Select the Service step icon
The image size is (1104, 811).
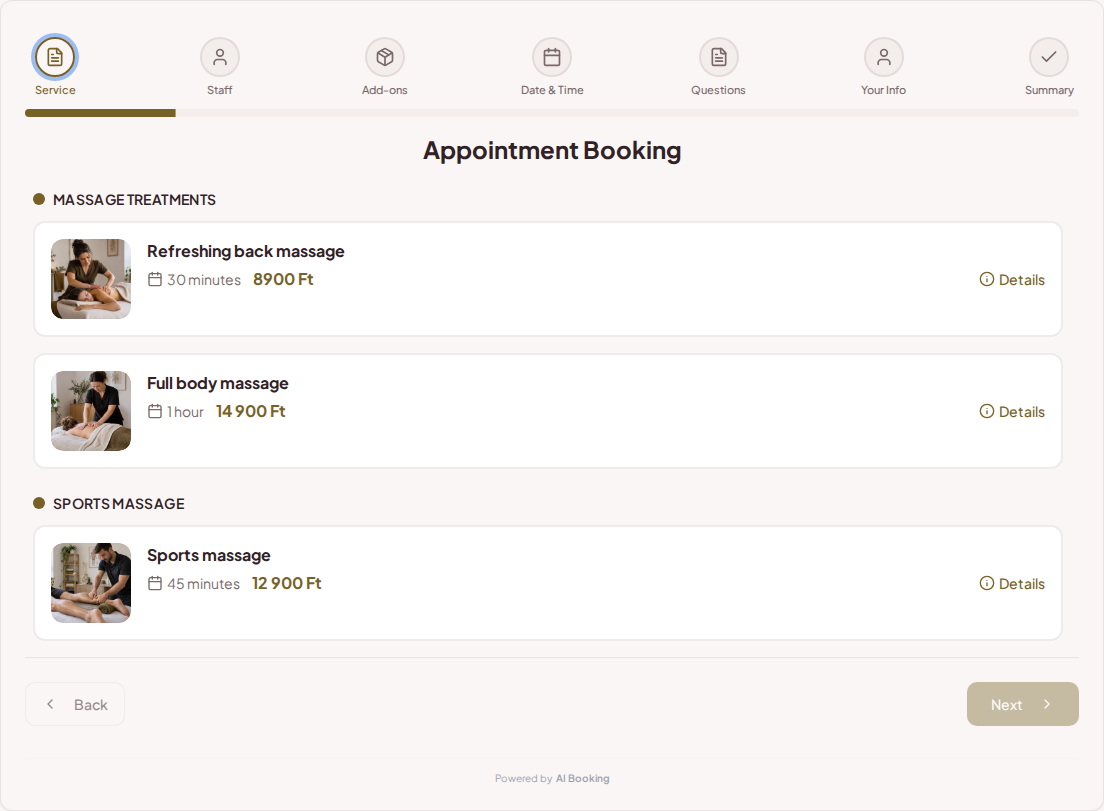[55, 57]
